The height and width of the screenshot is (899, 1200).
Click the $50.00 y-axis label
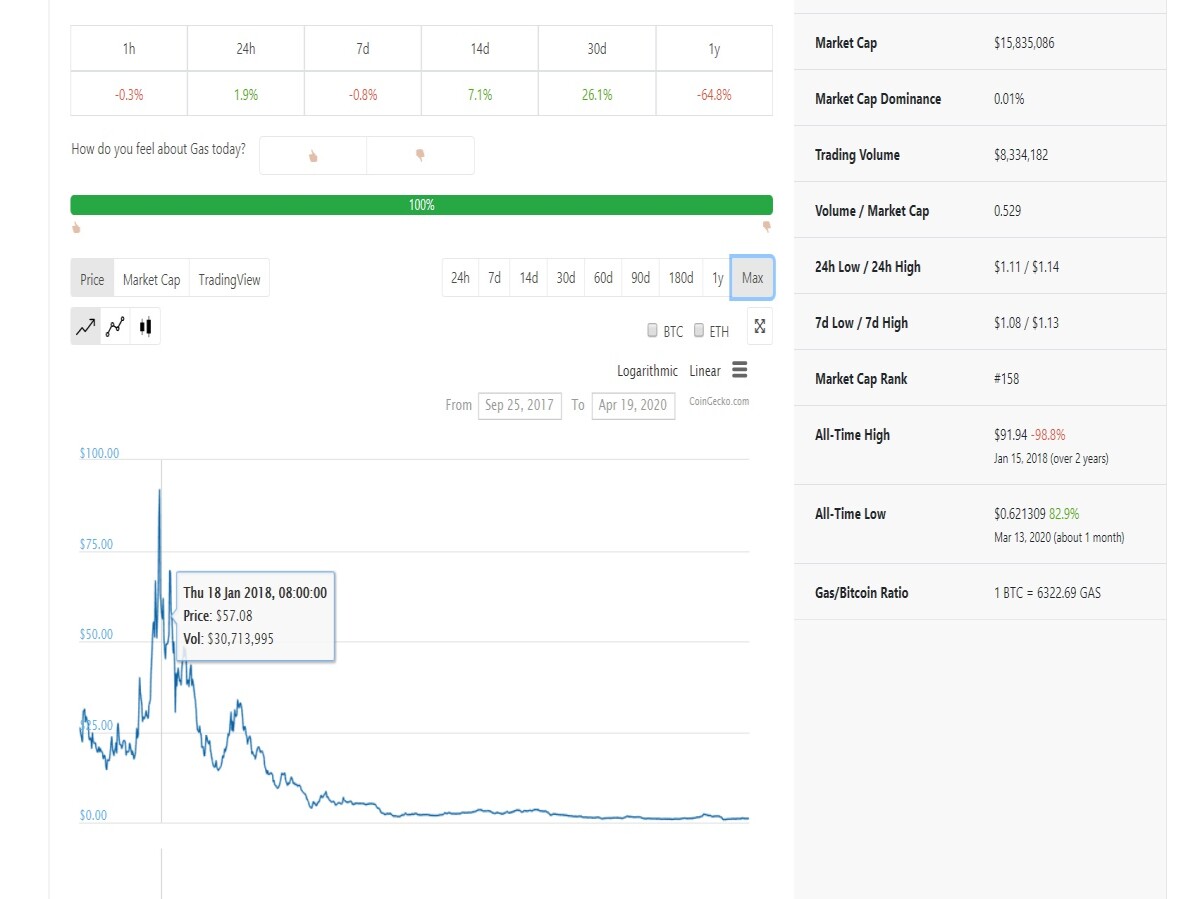pos(96,635)
